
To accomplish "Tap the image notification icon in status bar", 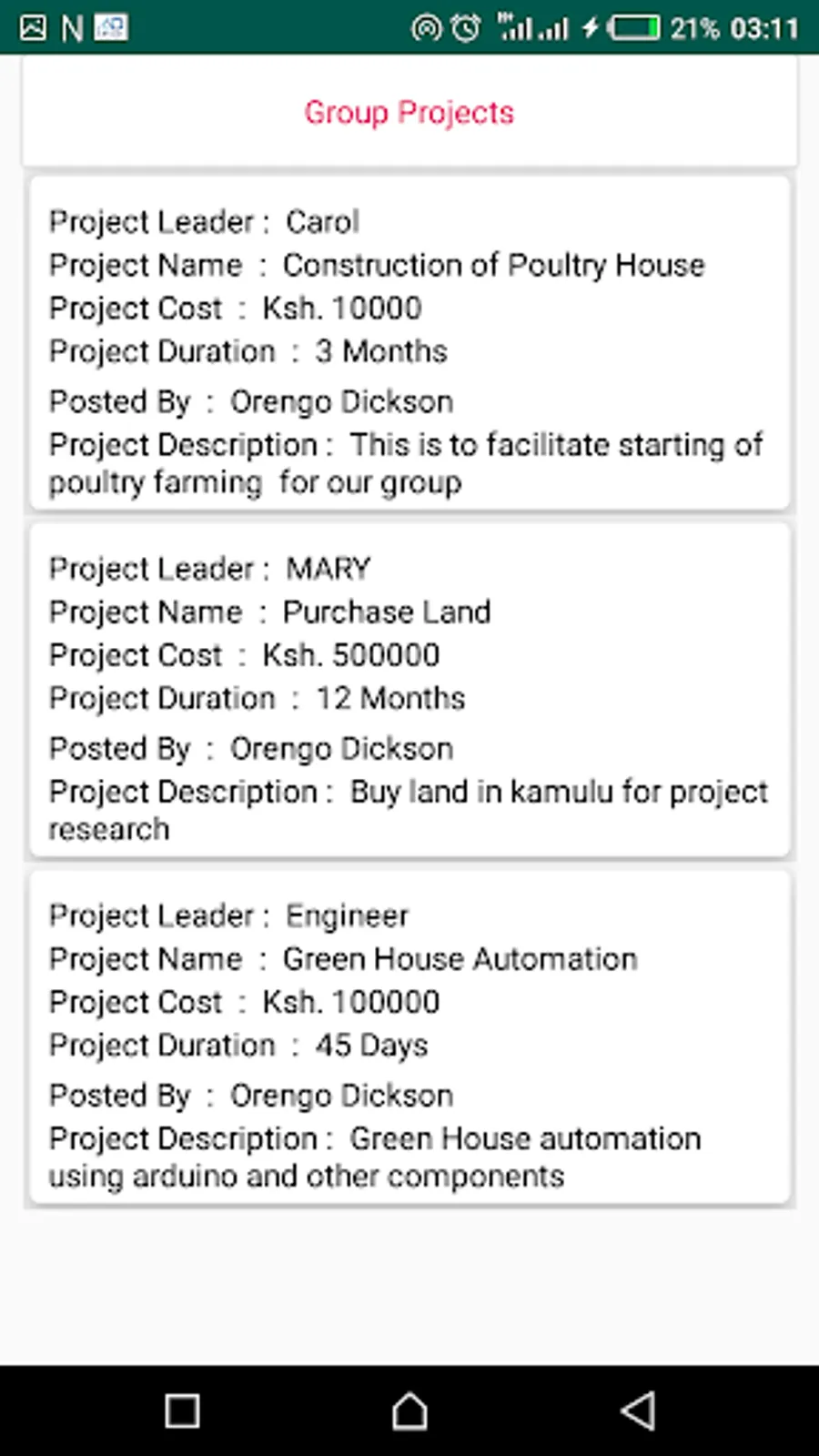I will [33, 28].
